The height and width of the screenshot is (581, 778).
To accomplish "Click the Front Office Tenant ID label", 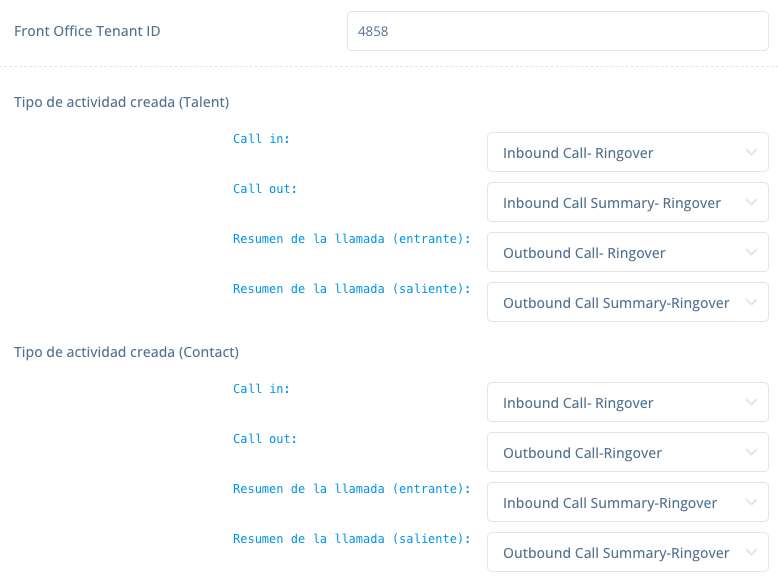I will pos(87,31).
